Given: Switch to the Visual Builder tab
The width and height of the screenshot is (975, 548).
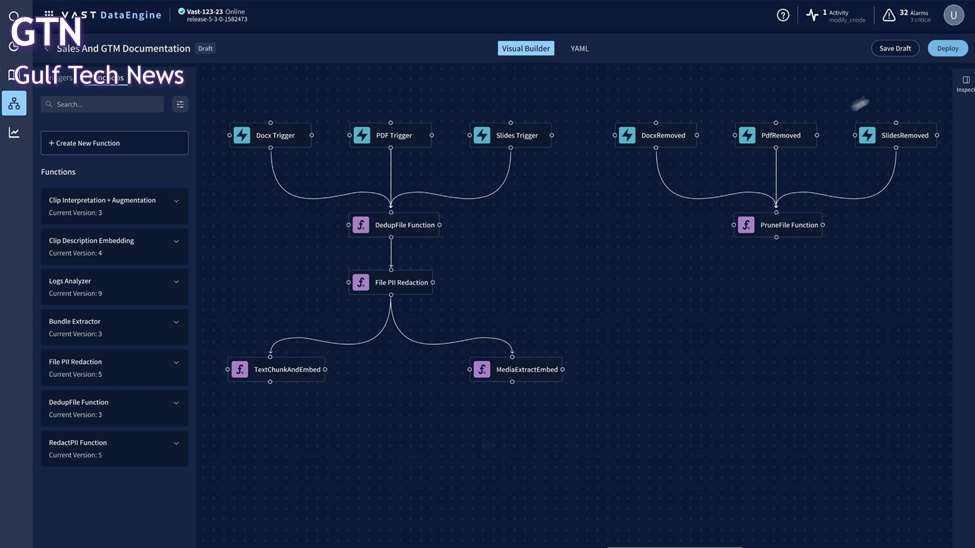Looking at the screenshot, I should (526, 48).
